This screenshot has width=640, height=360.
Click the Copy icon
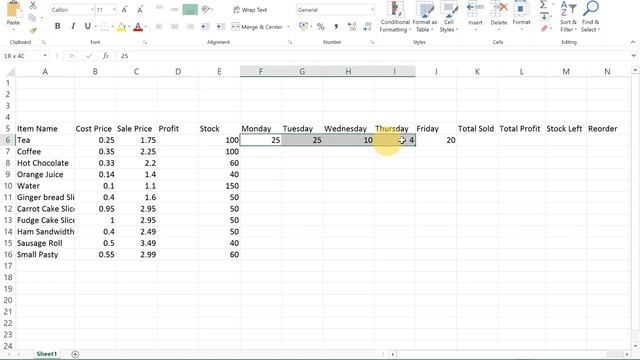click(32, 18)
